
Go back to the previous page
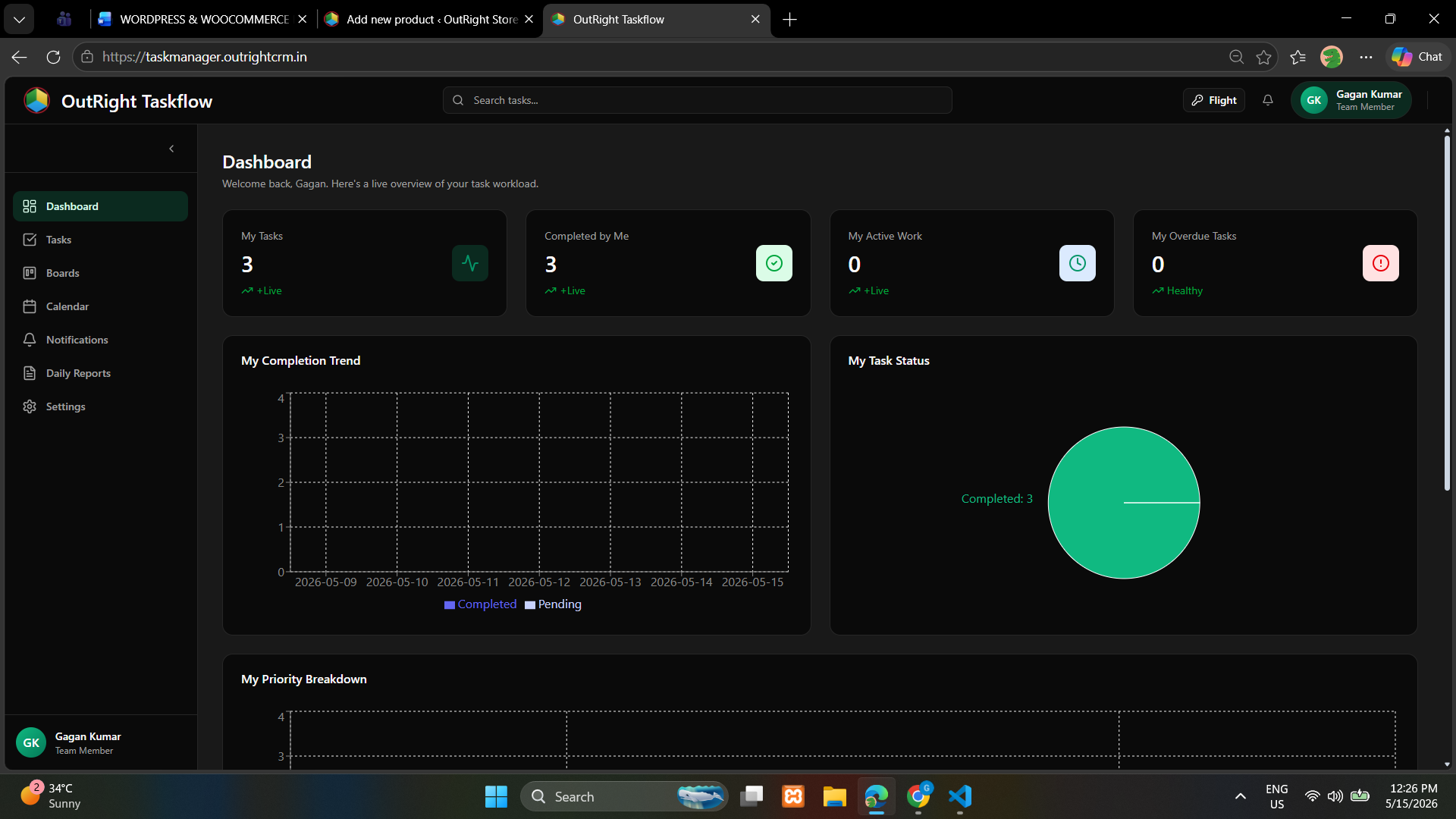(x=19, y=57)
